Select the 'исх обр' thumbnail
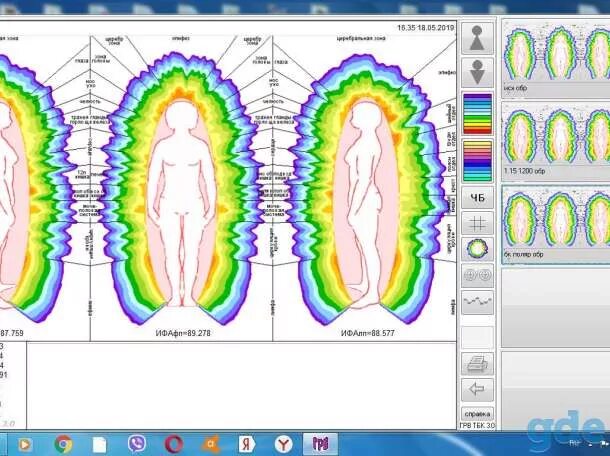610x456 pixels. (x=556, y=58)
